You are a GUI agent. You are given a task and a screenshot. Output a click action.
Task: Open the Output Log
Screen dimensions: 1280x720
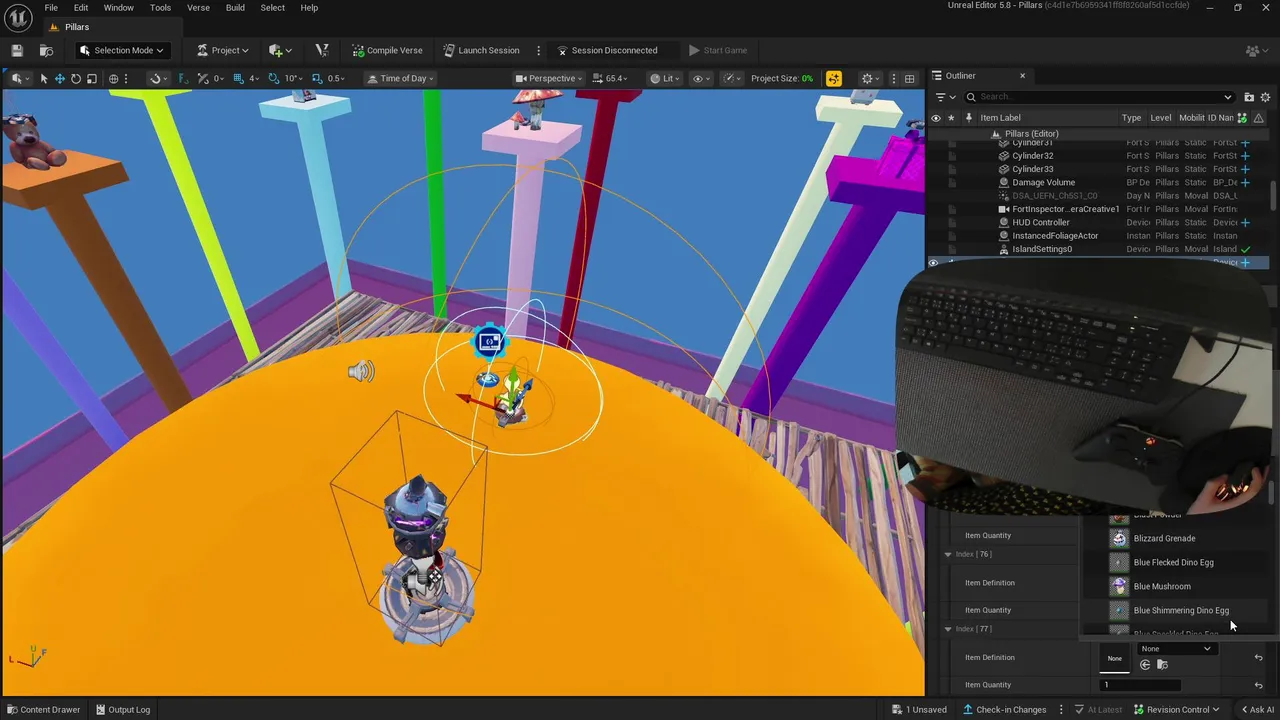pos(122,710)
